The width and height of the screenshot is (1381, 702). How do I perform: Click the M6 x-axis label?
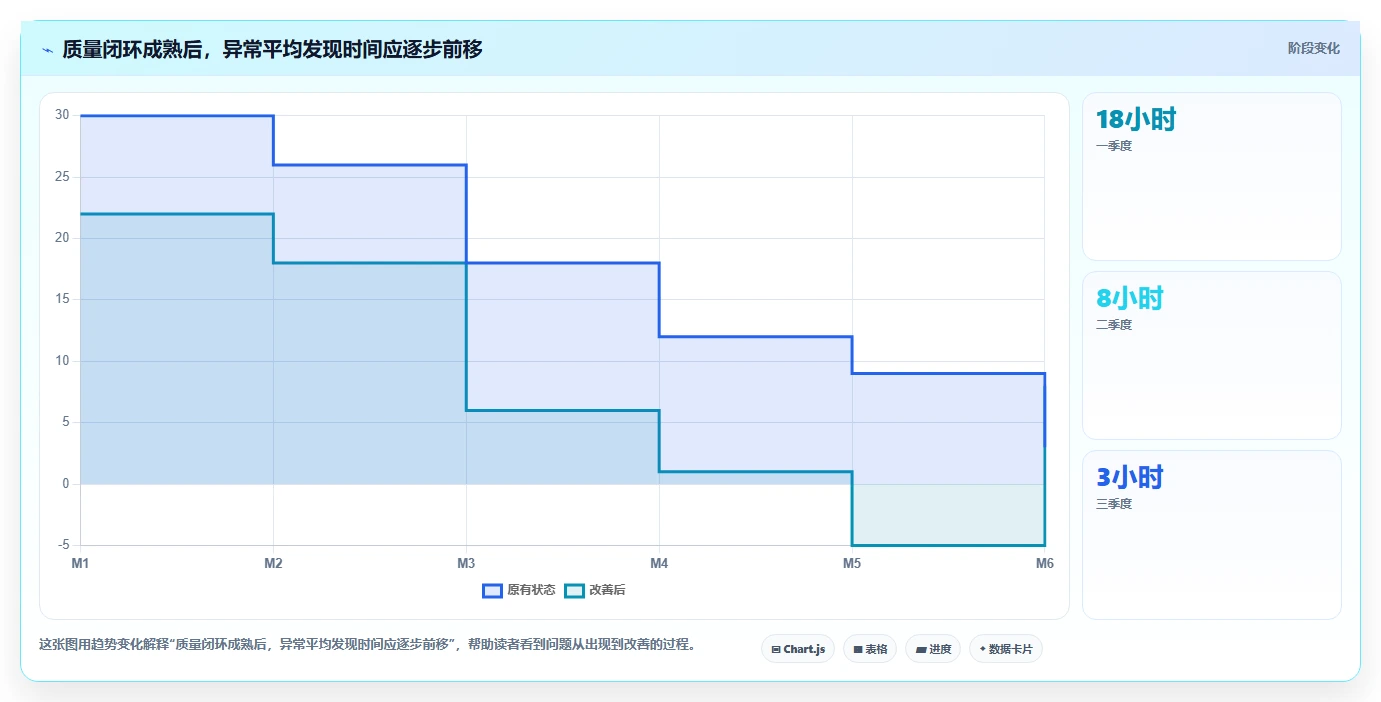click(1044, 563)
